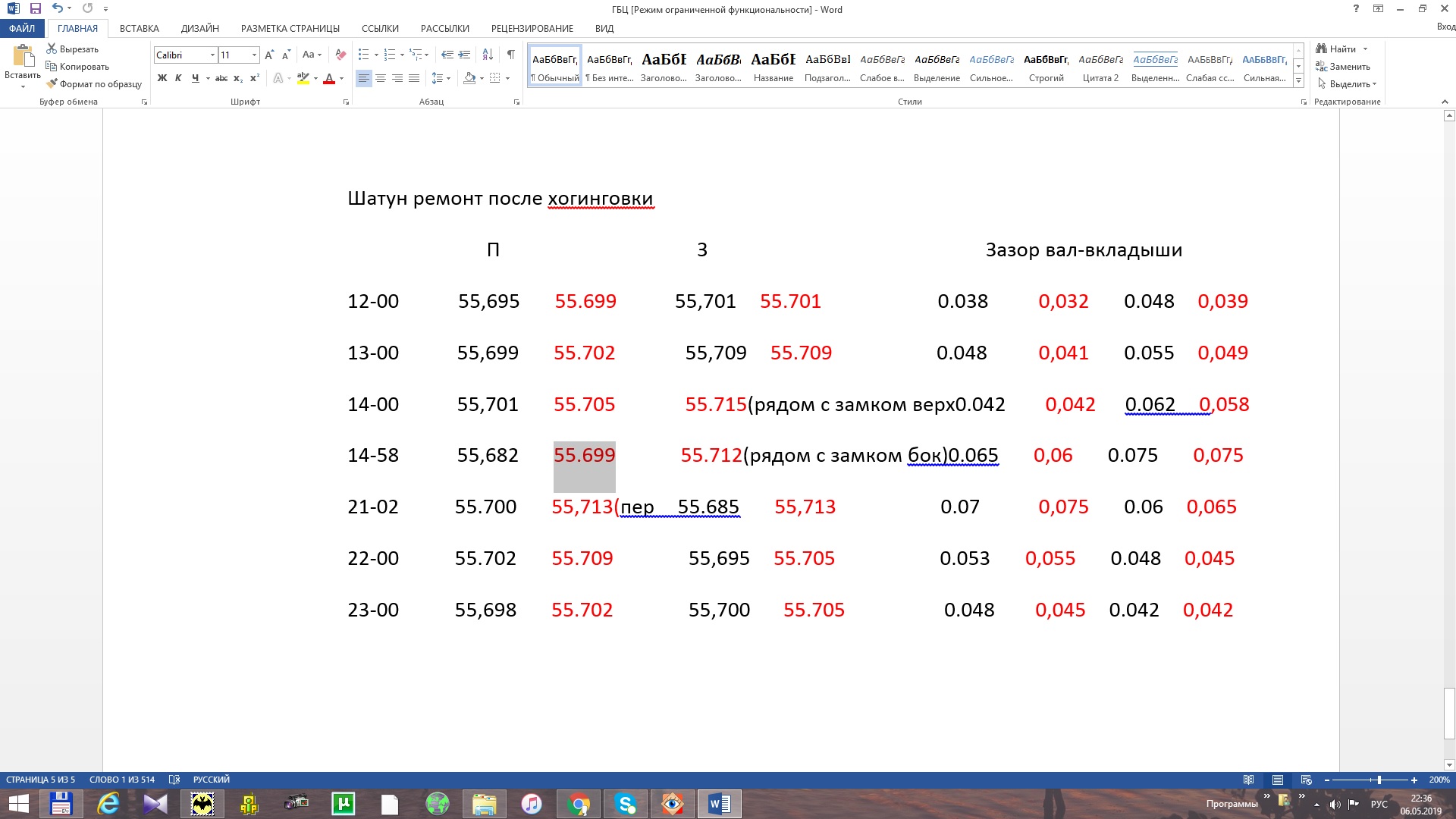
Task: Open the font size dropdown
Action: coord(254,55)
